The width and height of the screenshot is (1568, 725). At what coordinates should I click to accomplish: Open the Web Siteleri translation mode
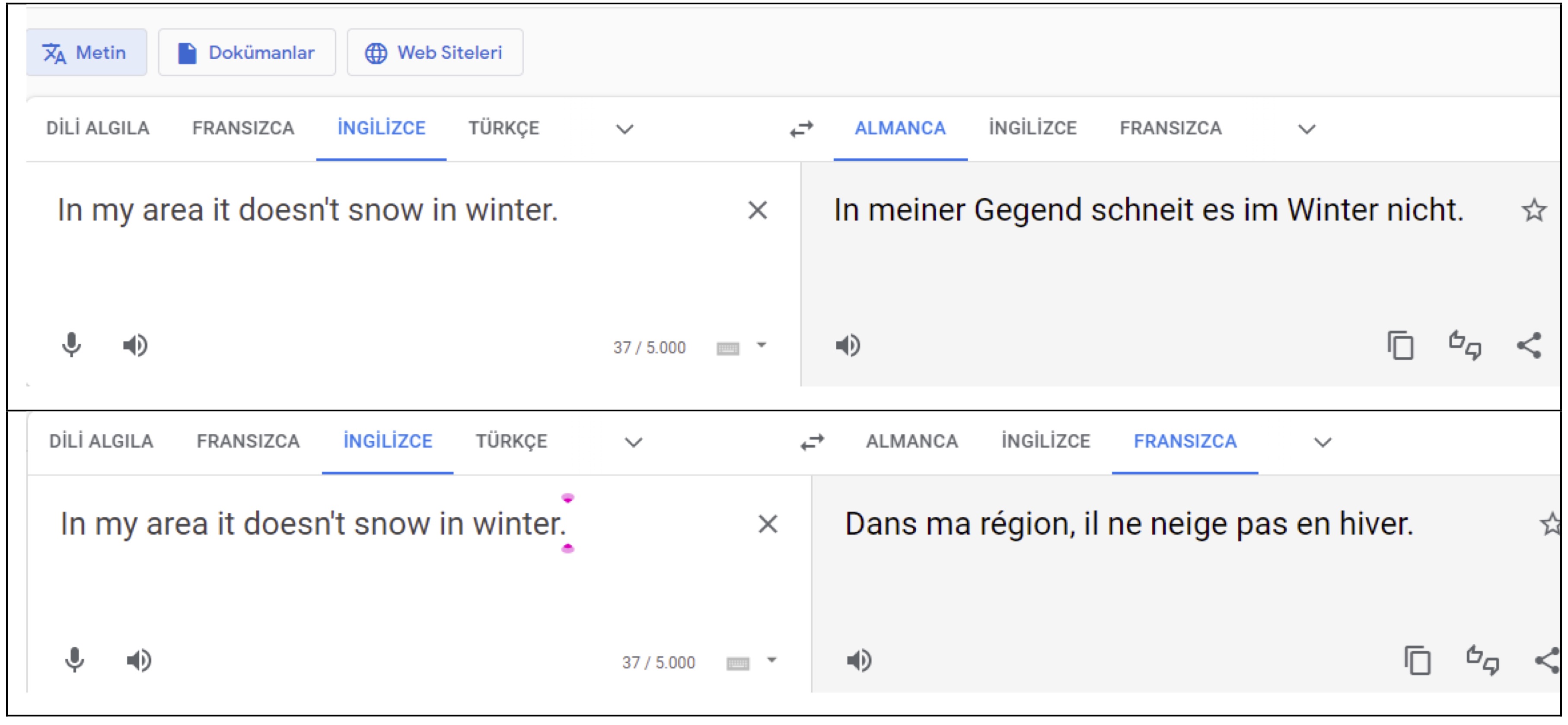point(435,53)
